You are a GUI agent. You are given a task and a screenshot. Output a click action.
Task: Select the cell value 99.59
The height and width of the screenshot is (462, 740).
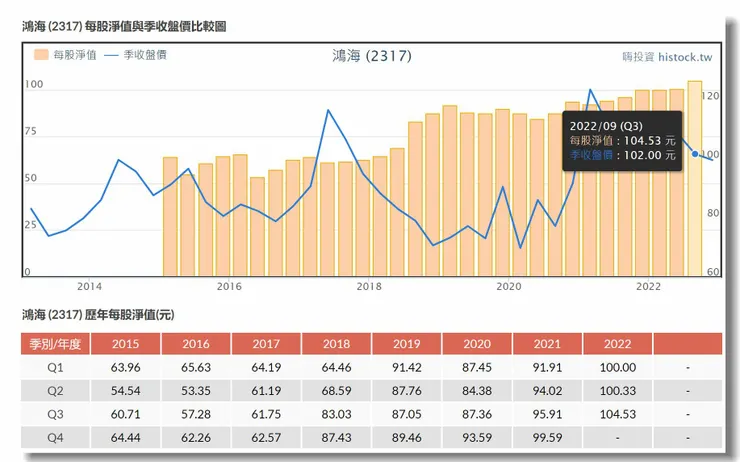click(547, 438)
